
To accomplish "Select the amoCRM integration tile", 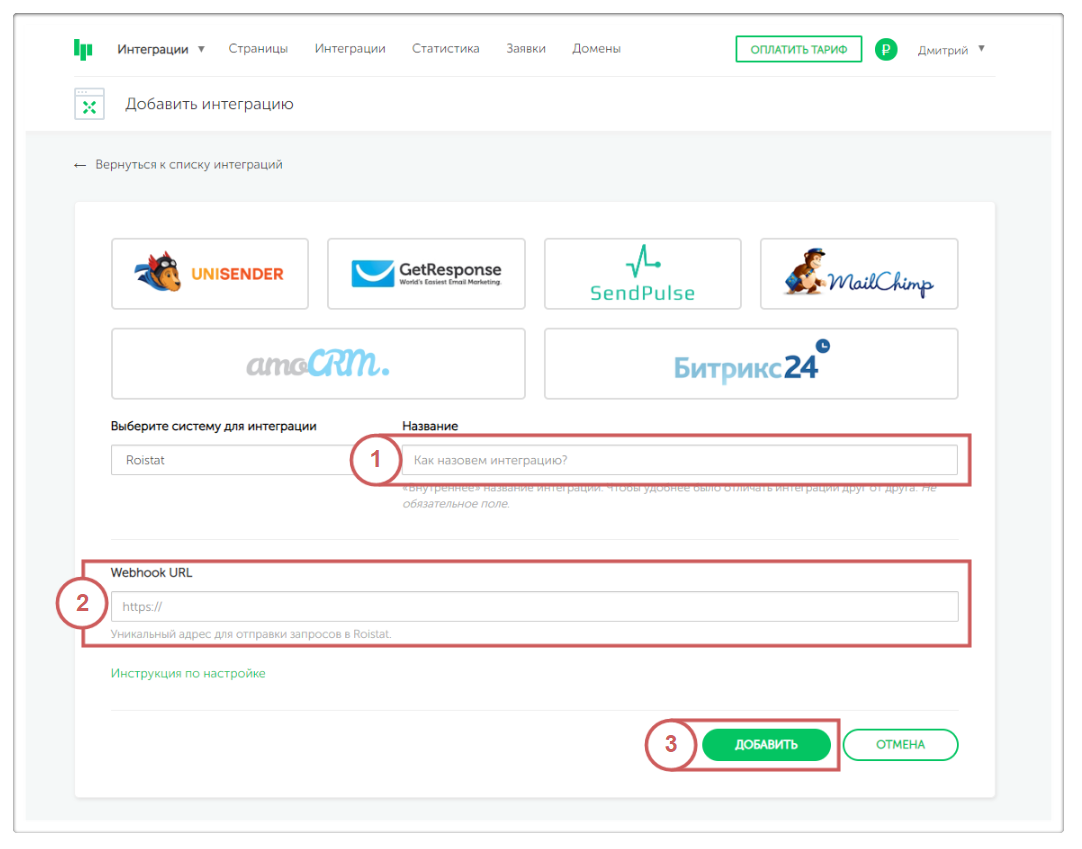I will pos(318,364).
